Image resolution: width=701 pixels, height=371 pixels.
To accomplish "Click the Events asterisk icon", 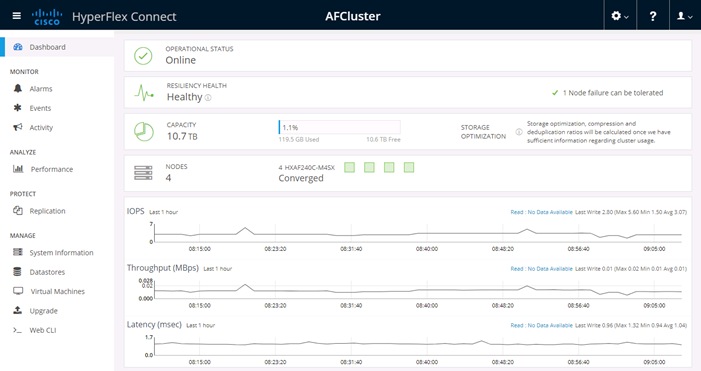I will pyautogui.click(x=17, y=108).
